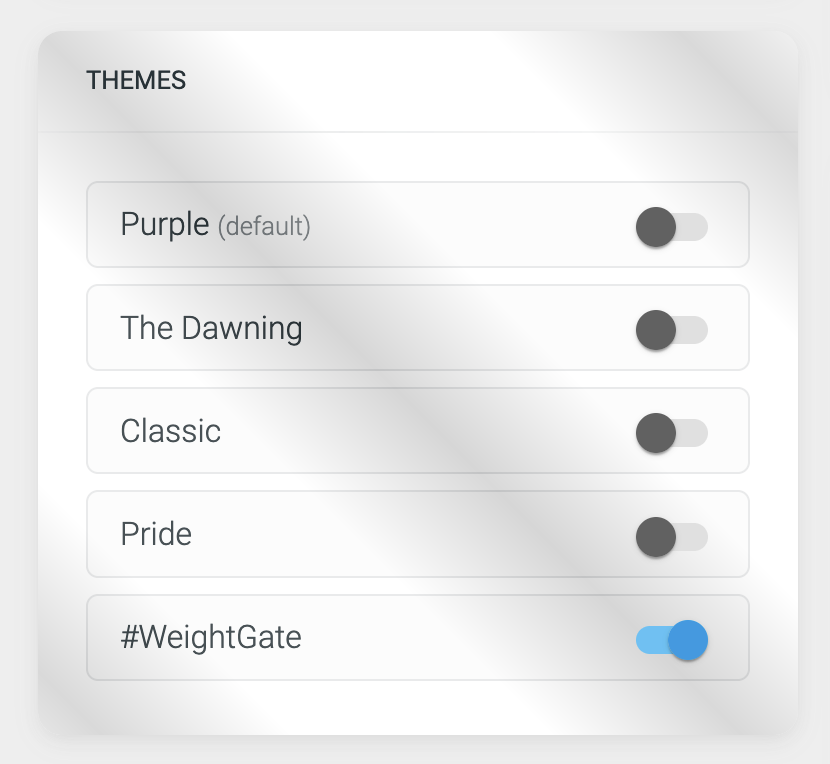Click blank space inside the #WeightGate row
The image size is (830, 764).
click(470, 638)
